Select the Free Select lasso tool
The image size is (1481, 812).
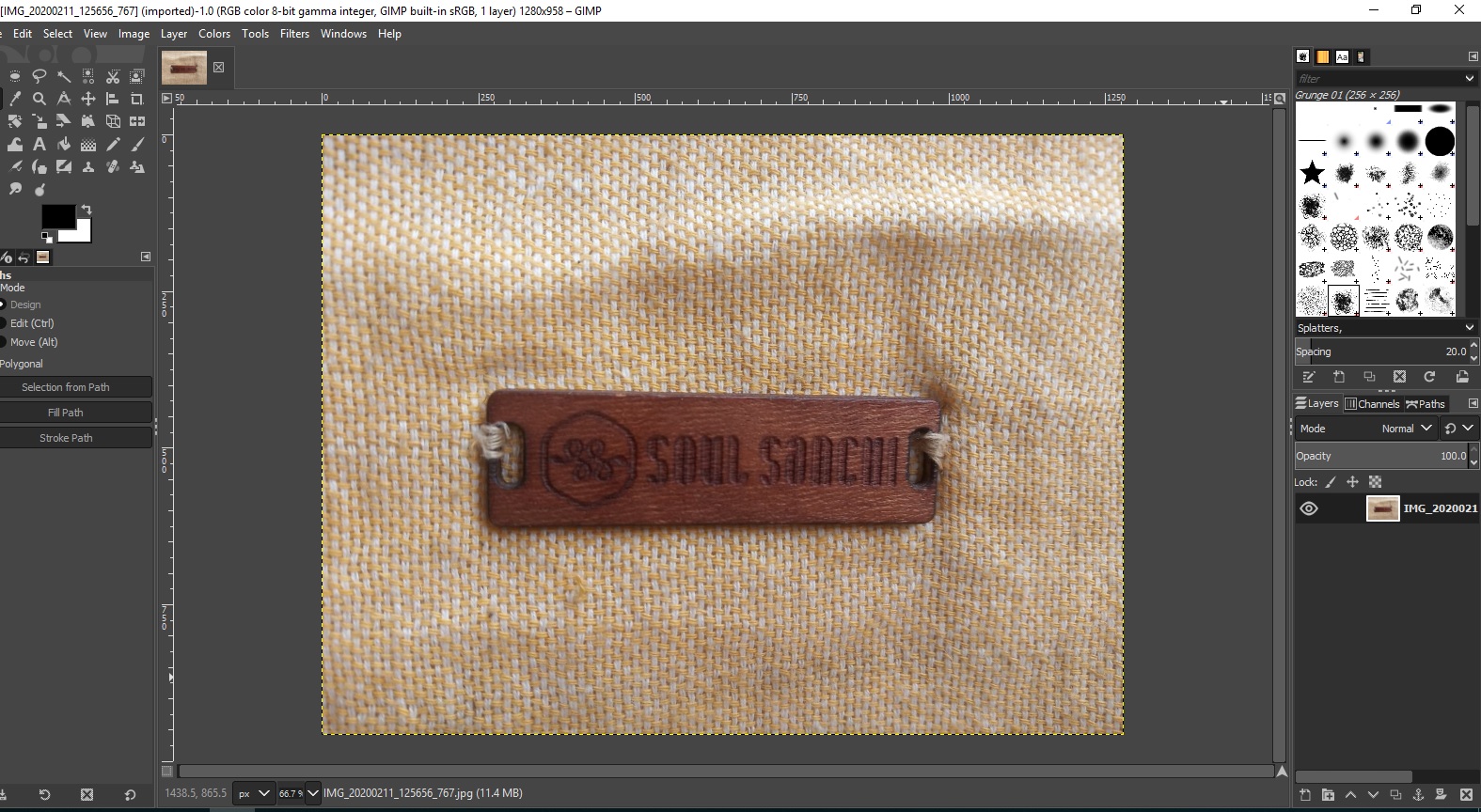pyautogui.click(x=39, y=76)
